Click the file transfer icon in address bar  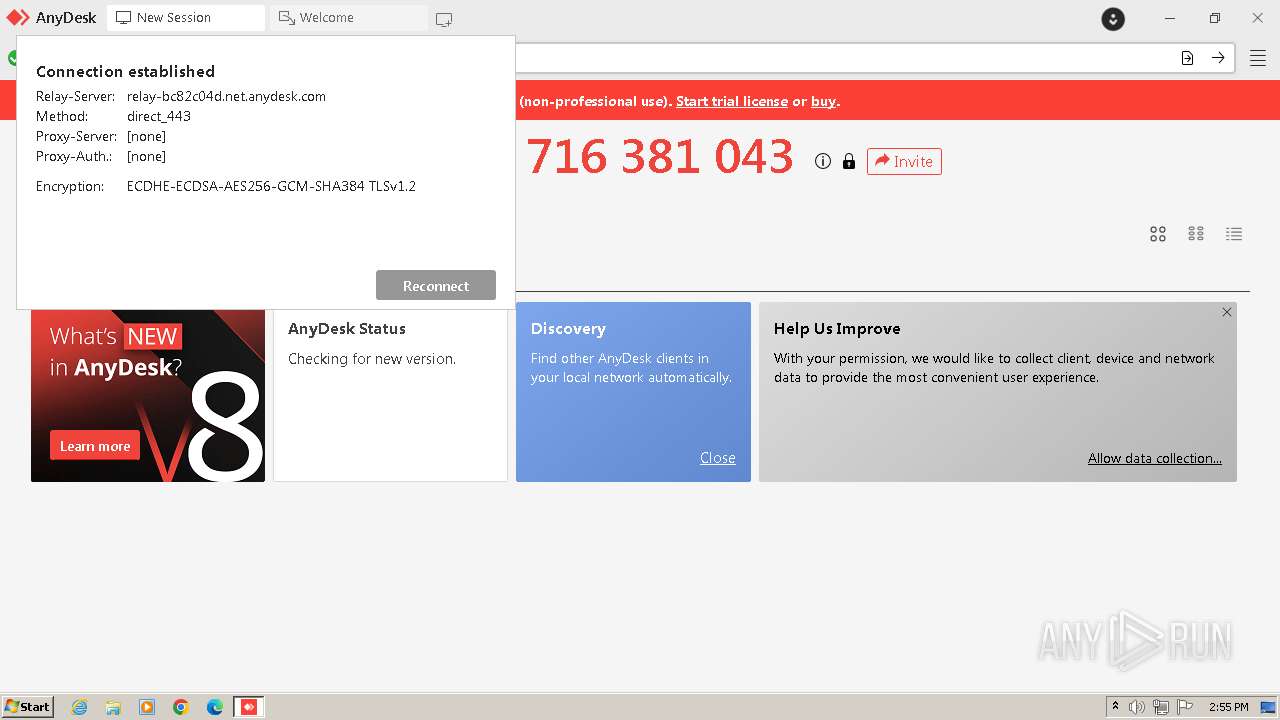[x=1187, y=58]
